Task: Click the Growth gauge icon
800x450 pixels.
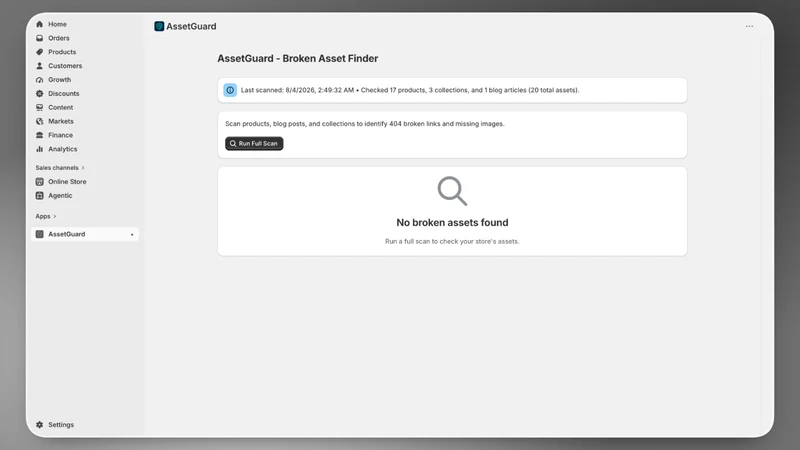Action: pos(39,80)
